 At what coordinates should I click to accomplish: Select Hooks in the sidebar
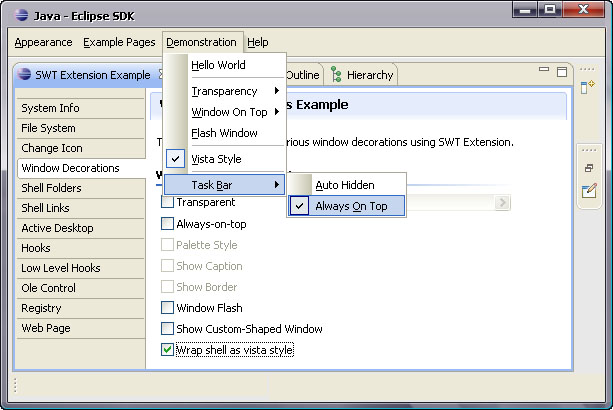81,248
